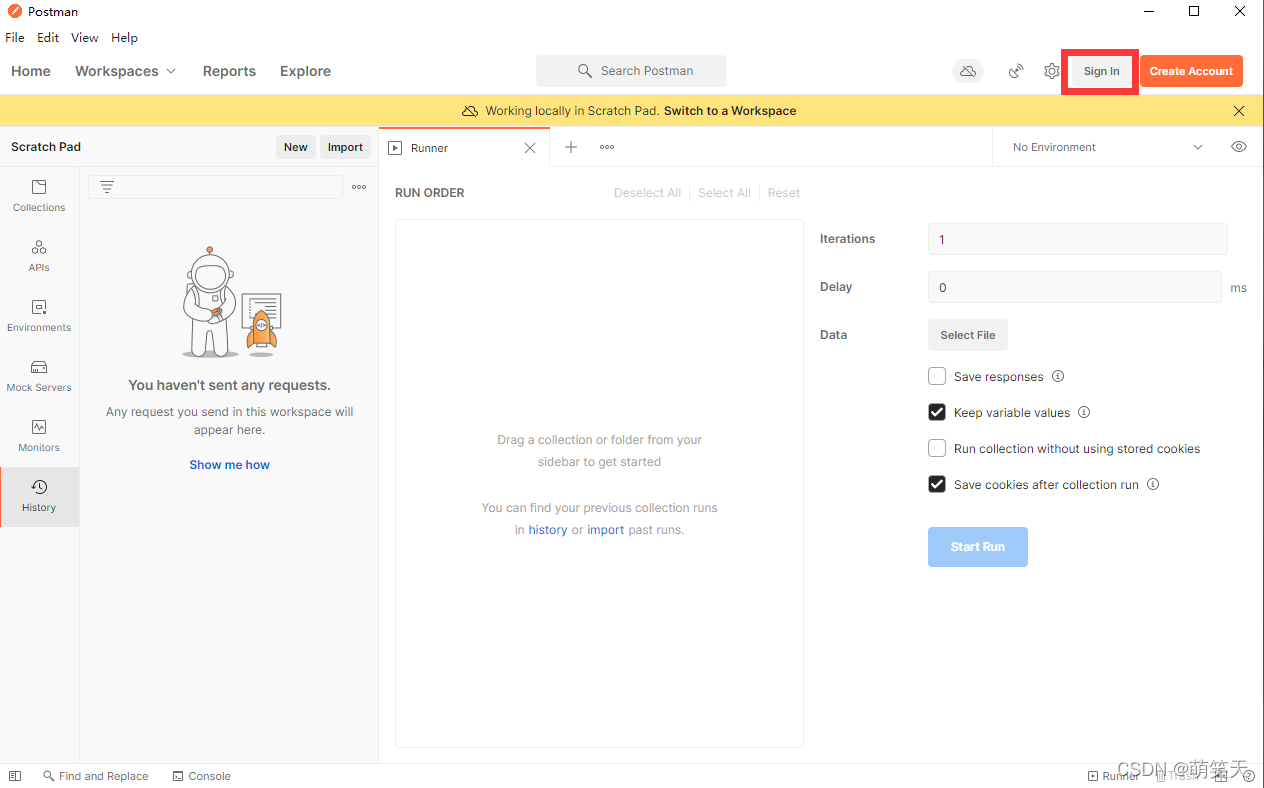The height and width of the screenshot is (788, 1264).
Task: Expand the Workspaces dropdown
Action: pos(125,71)
